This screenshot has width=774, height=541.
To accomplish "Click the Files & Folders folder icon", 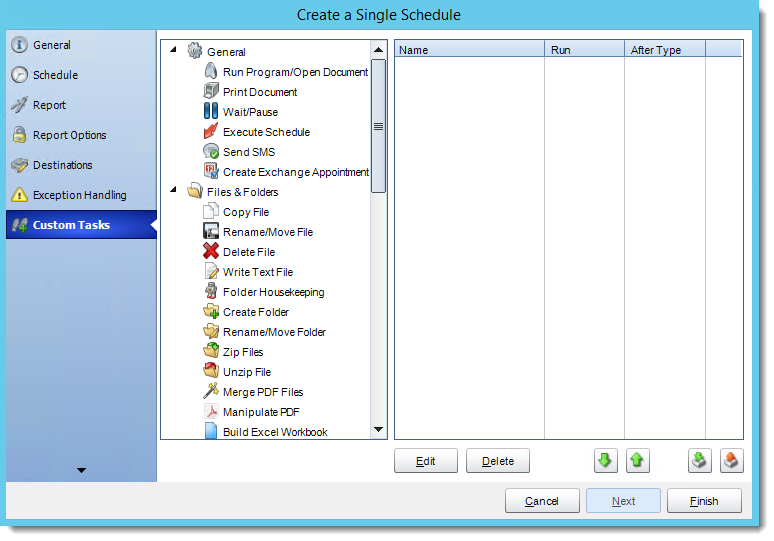I will pyautogui.click(x=194, y=191).
